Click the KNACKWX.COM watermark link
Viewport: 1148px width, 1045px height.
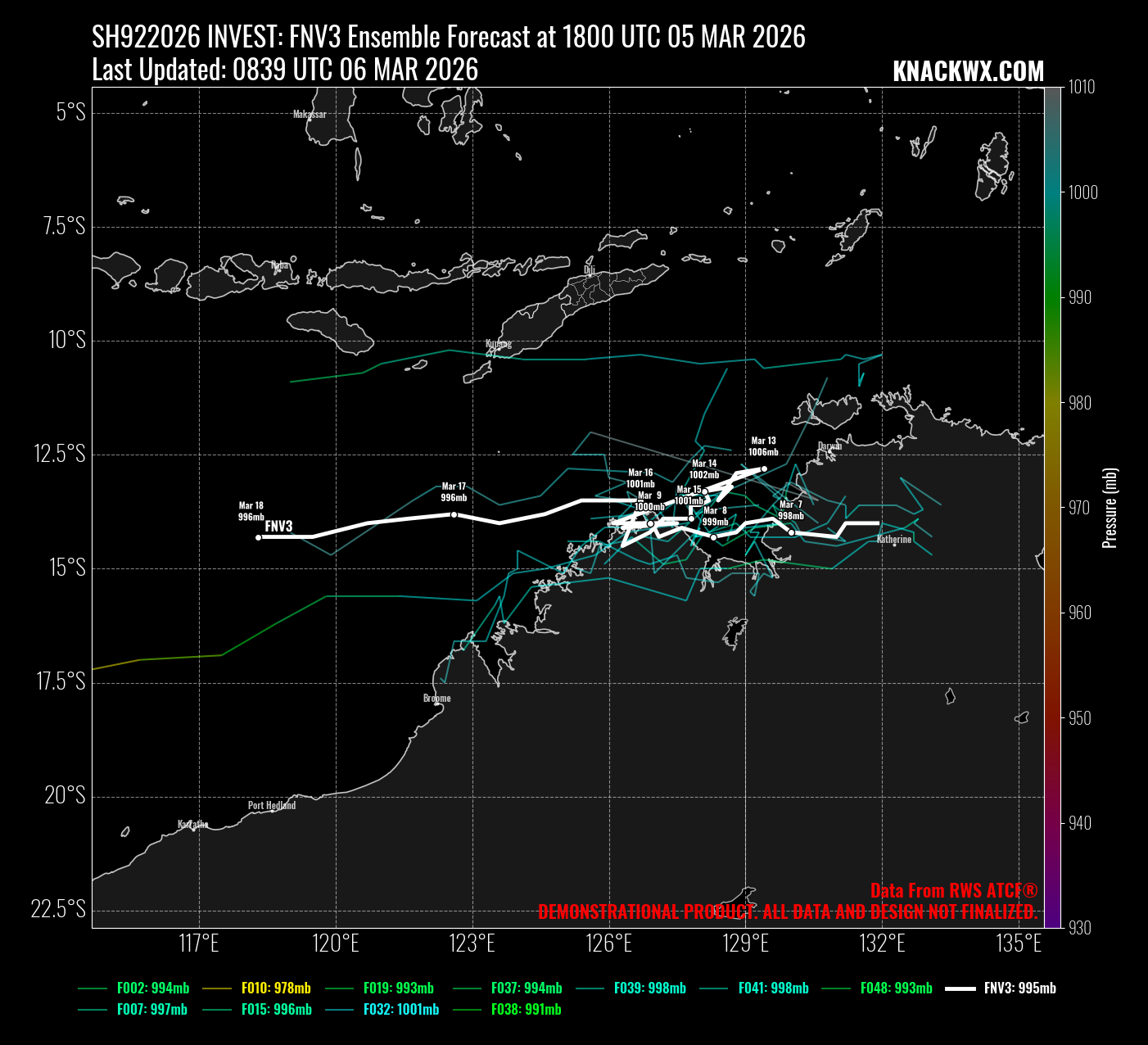point(968,72)
